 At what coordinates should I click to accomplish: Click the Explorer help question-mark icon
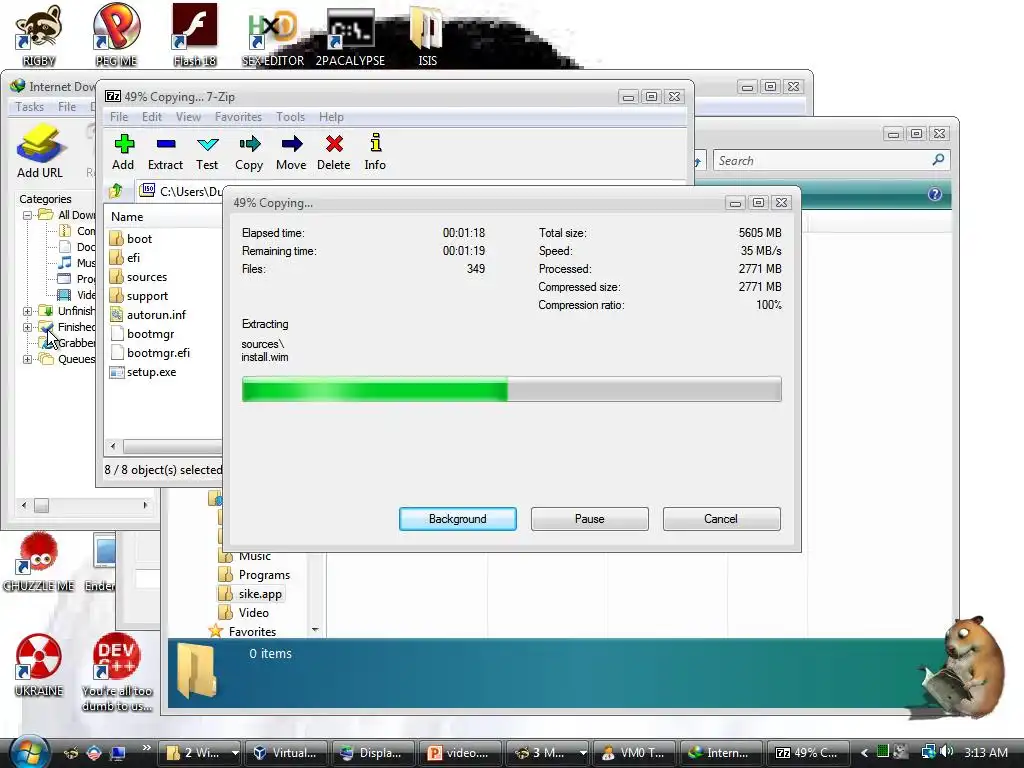click(935, 194)
